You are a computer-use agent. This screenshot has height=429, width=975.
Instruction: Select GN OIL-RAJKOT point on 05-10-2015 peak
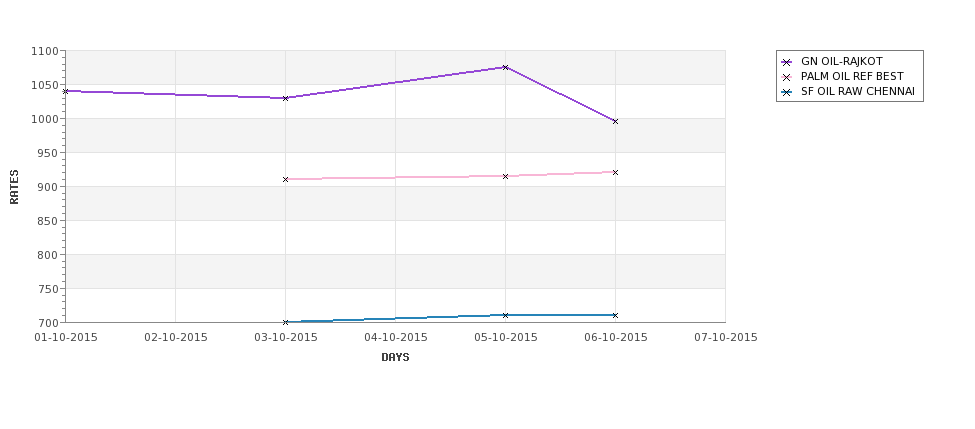[x=506, y=67]
